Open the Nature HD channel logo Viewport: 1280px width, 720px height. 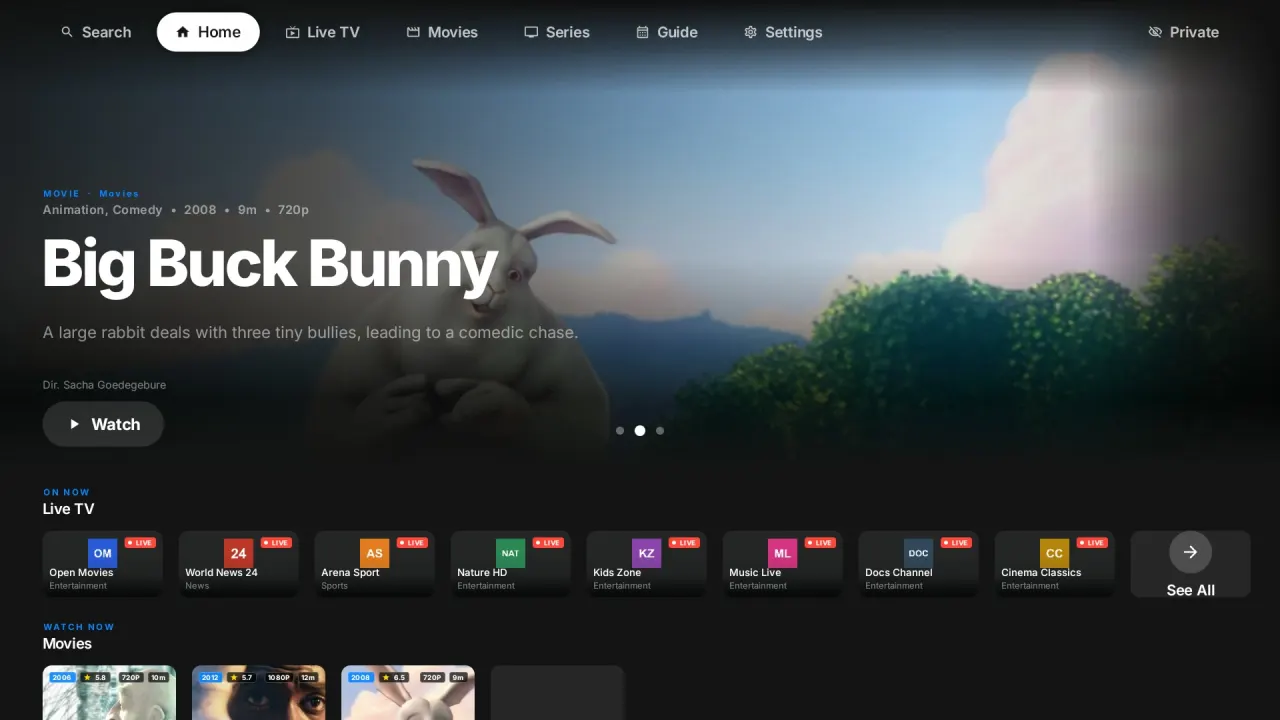(510, 553)
